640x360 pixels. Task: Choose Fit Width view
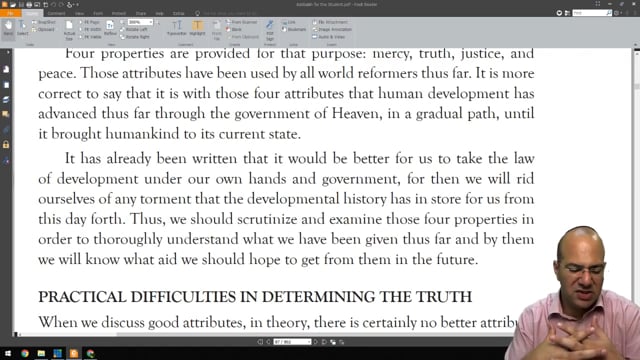90,29
